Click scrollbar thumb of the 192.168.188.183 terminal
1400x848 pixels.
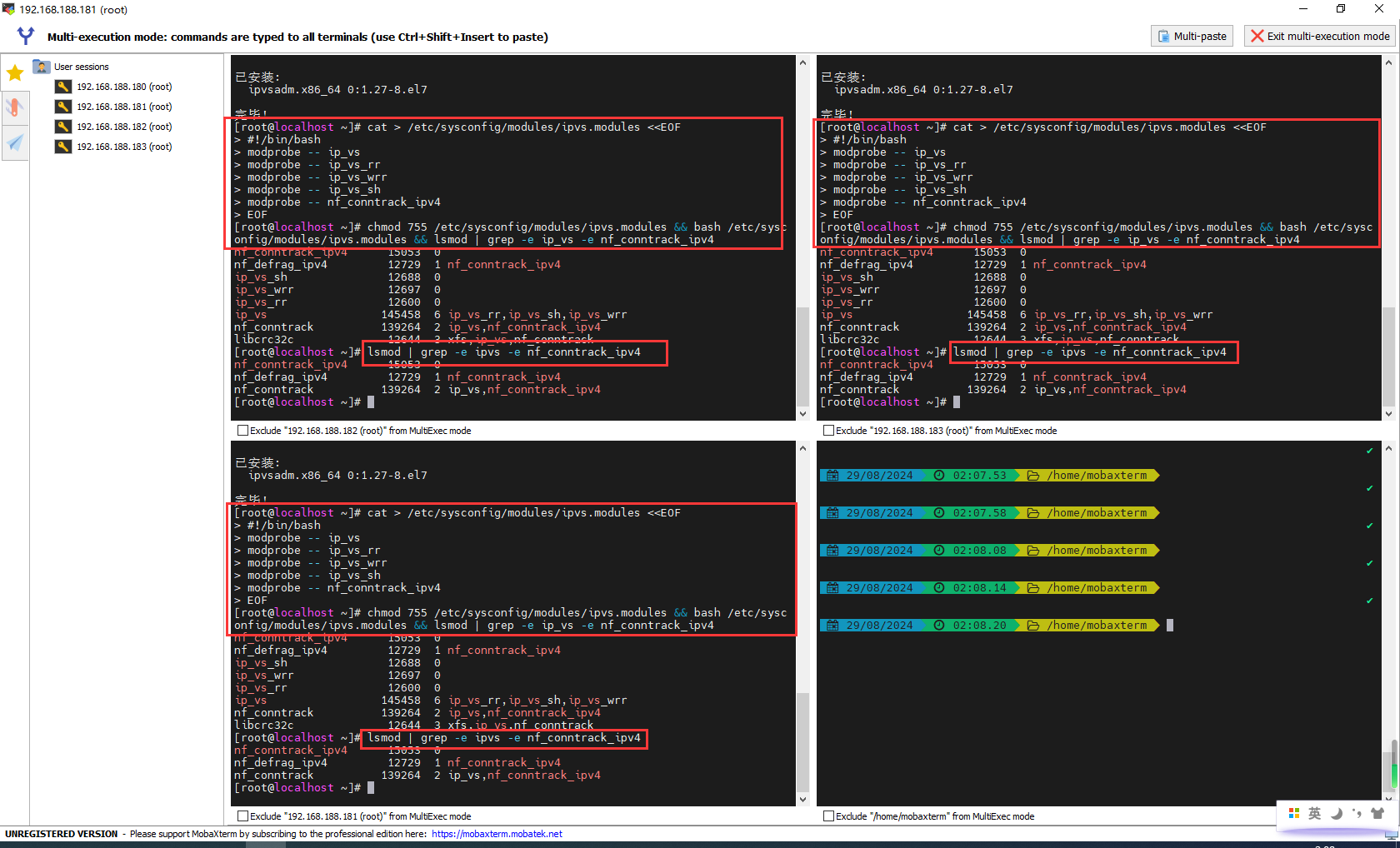tap(1388, 357)
